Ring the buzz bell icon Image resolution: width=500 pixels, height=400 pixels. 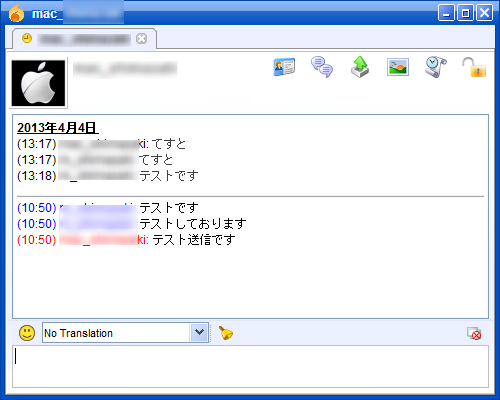click(226, 333)
